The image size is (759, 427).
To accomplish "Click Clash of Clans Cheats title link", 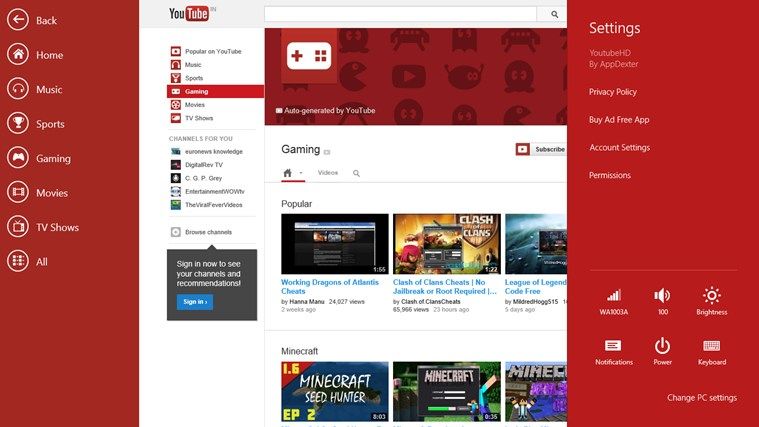I will pyautogui.click(x=445, y=287).
